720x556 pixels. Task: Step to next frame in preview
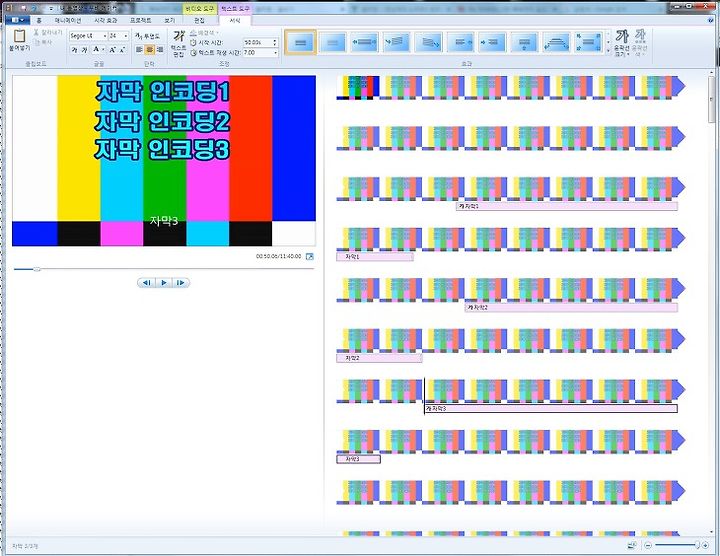click(180, 283)
